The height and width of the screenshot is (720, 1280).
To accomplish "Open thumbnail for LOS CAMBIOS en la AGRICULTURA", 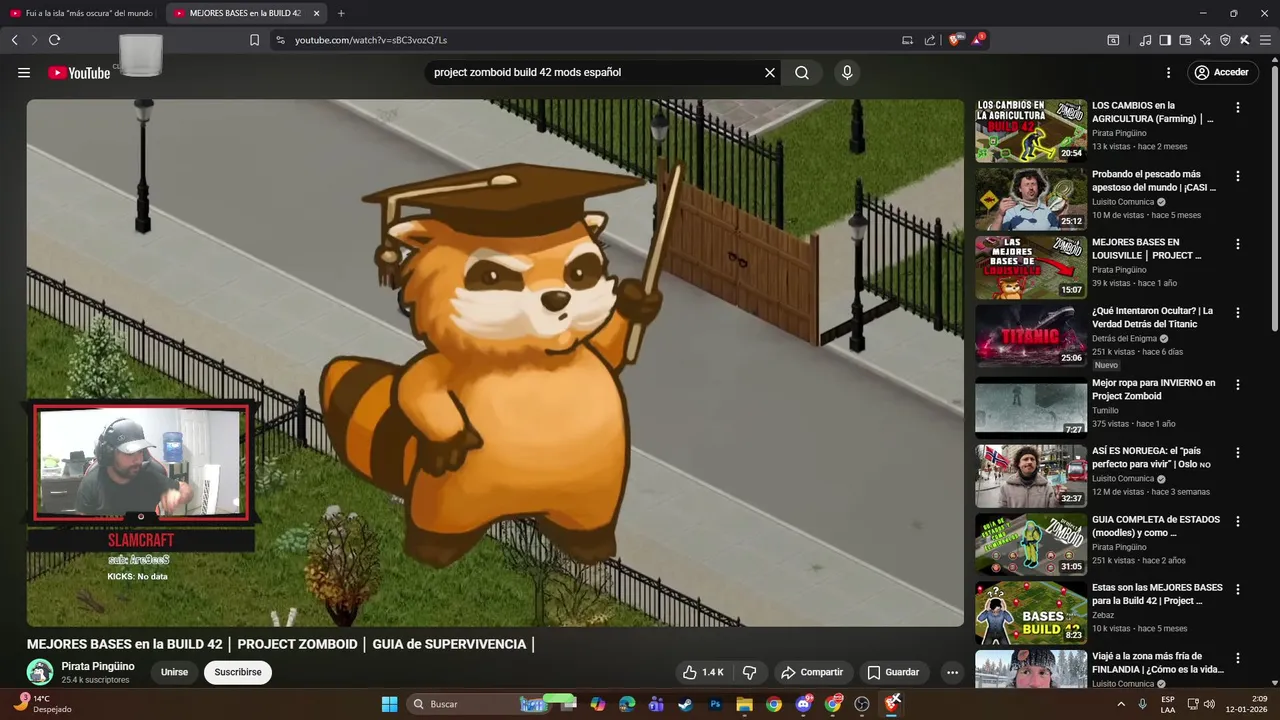I will point(1031,130).
